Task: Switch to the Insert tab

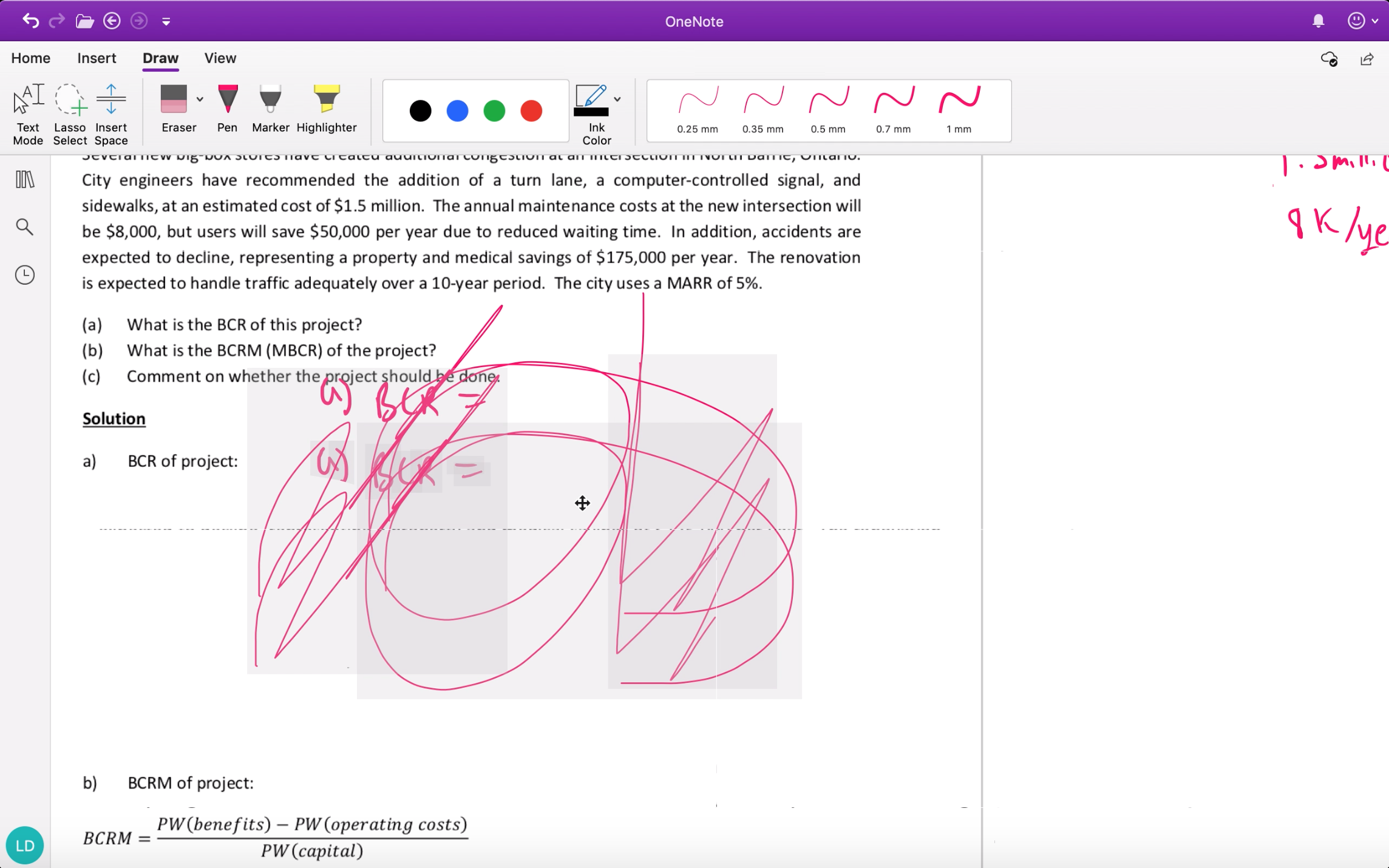Action: pos(97,58)
